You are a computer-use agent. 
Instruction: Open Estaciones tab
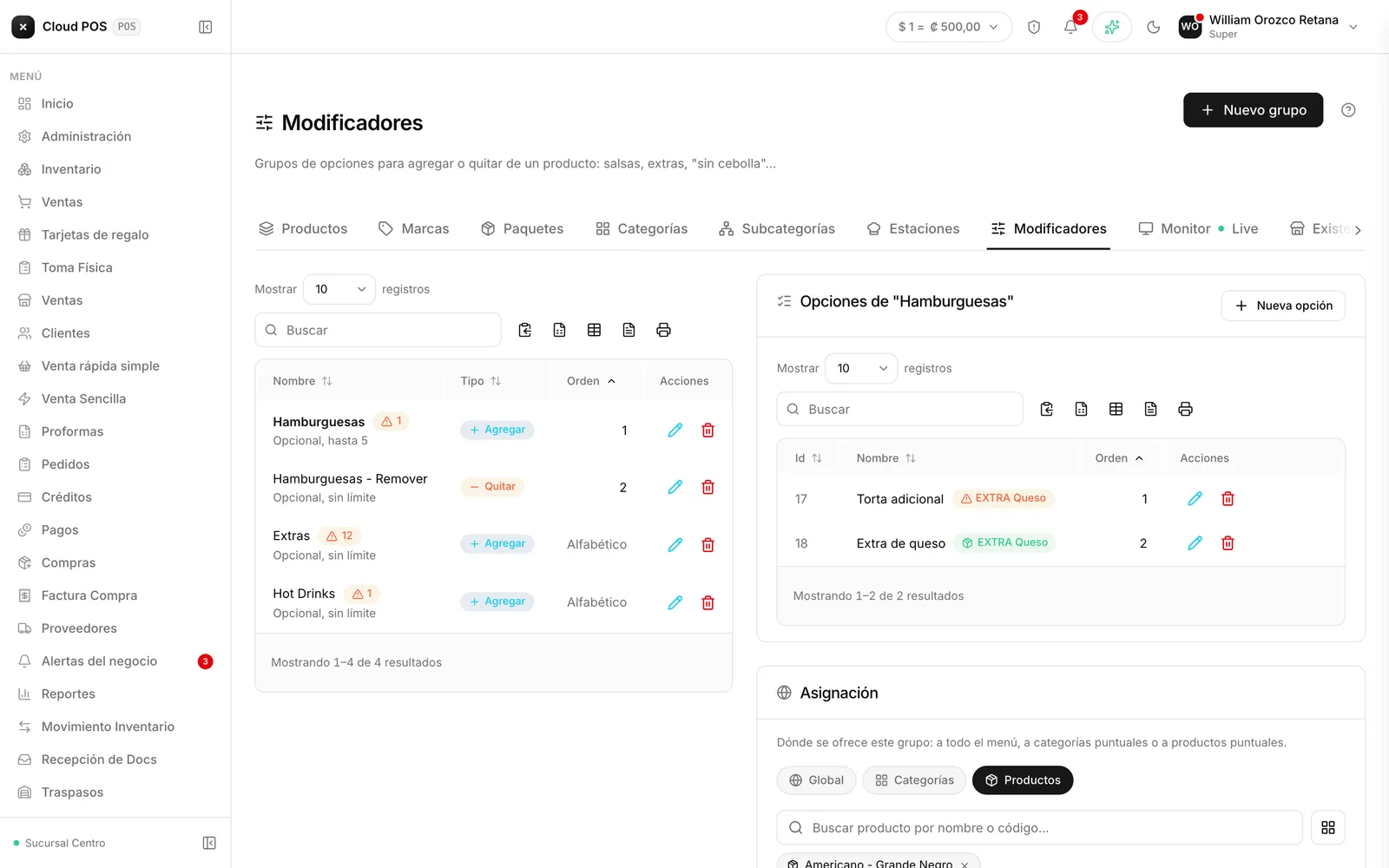pyautogui.click(x=913, y=229)
